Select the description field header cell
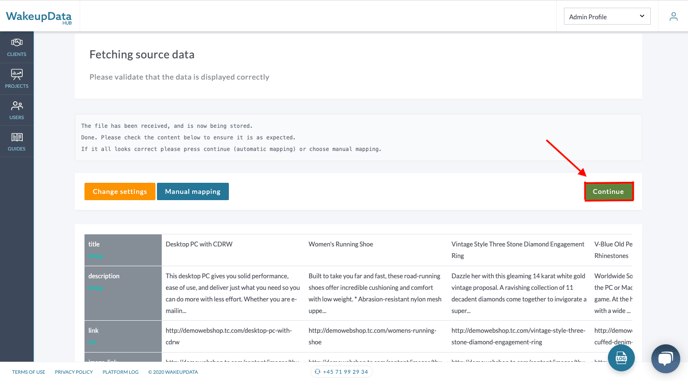Image resolution: width=688 pixels, height=381 pixels. pyautogui.click(x=123, y=293)
